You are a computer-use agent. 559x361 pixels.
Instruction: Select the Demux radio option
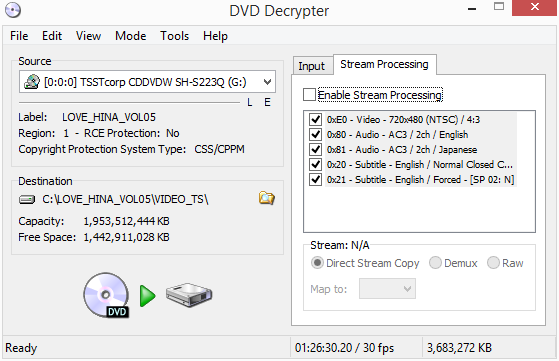tap(435, 263)
